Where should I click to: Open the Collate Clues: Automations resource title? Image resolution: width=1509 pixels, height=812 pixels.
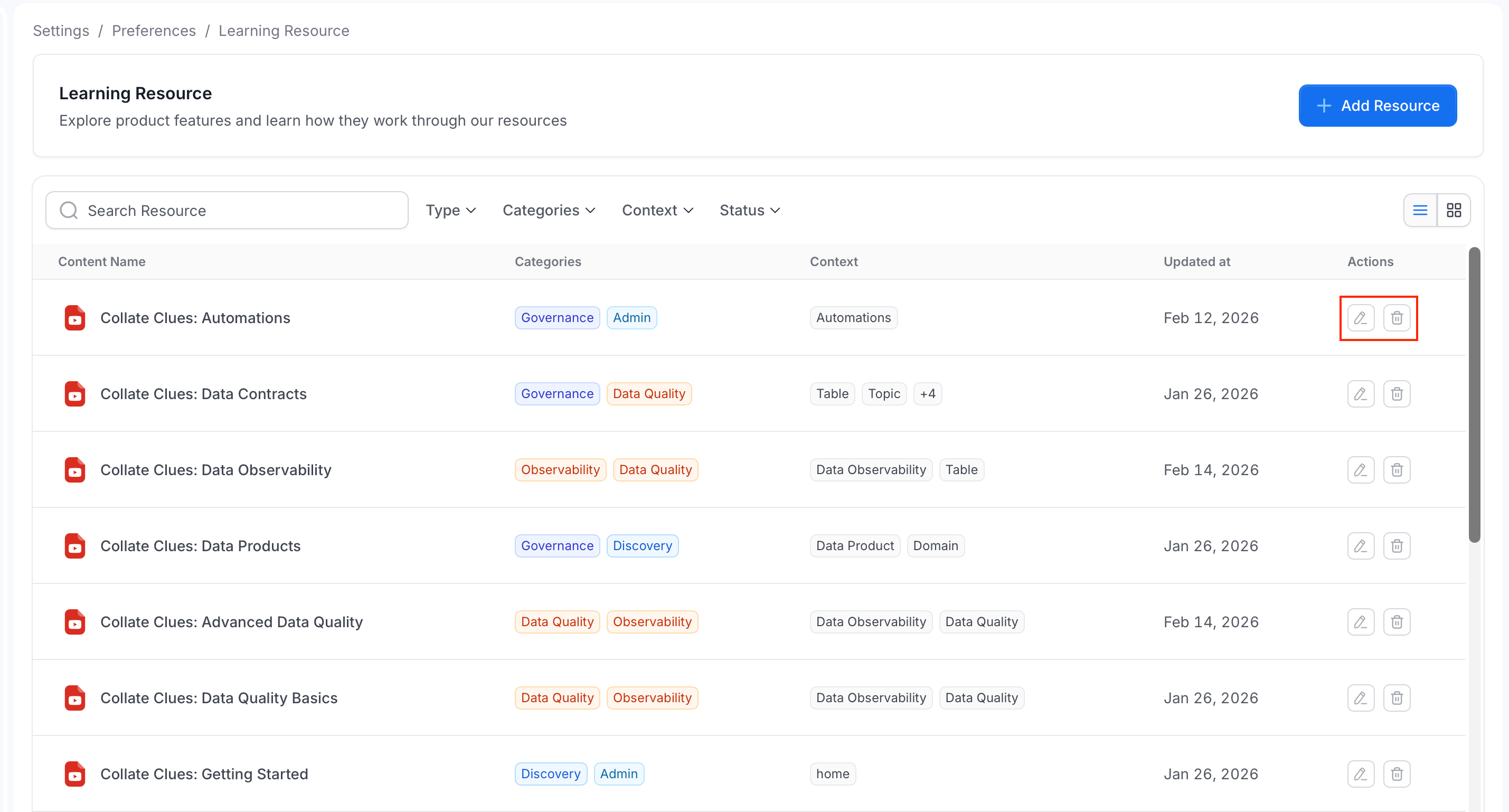195,318
